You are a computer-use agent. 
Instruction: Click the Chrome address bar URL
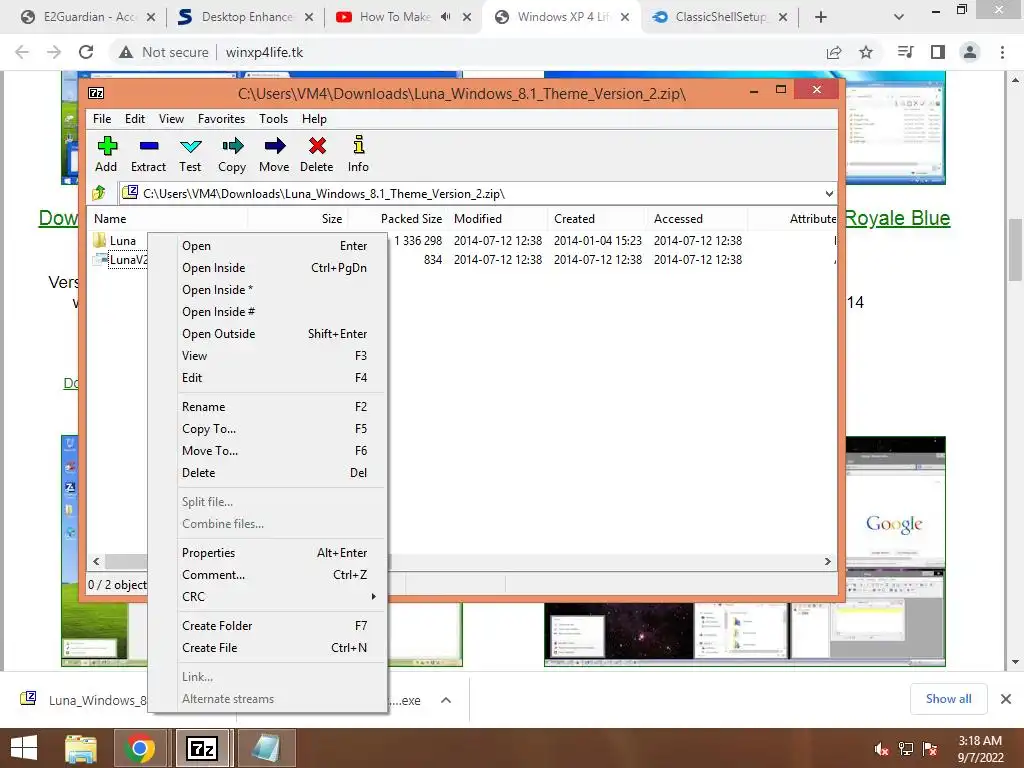pos(264,52)
